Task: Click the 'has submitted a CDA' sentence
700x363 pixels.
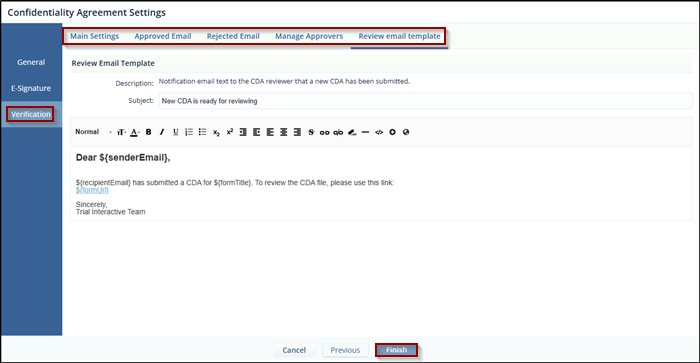Action: coord(235,183)
